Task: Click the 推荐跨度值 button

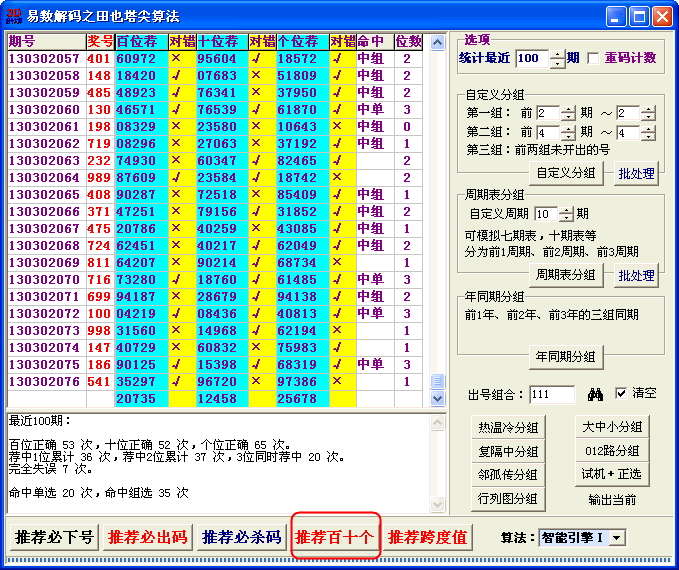Action: click(428, 537)
